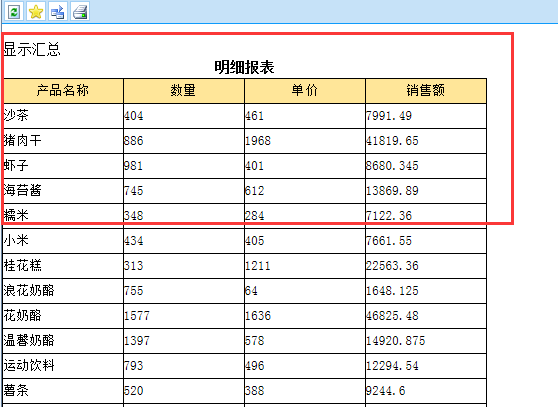The width and height of the screenshot is (558, 407).
Task: Click the 沙茶 product name cell
Action: [63, 116]
